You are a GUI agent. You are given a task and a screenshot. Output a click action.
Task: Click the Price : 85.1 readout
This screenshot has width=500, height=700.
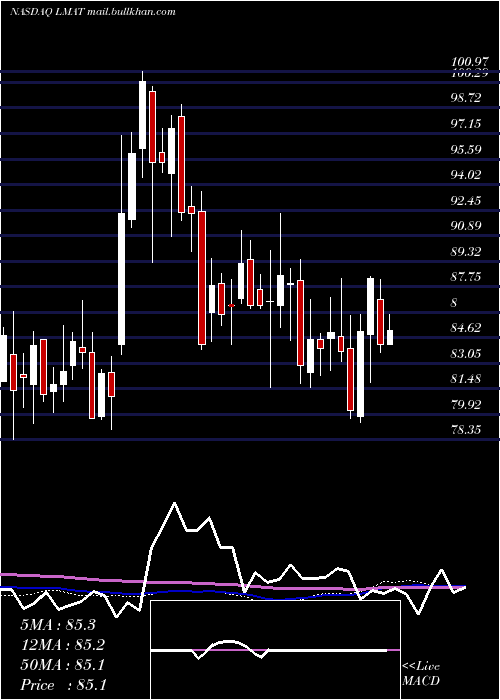tap(62, 685)
